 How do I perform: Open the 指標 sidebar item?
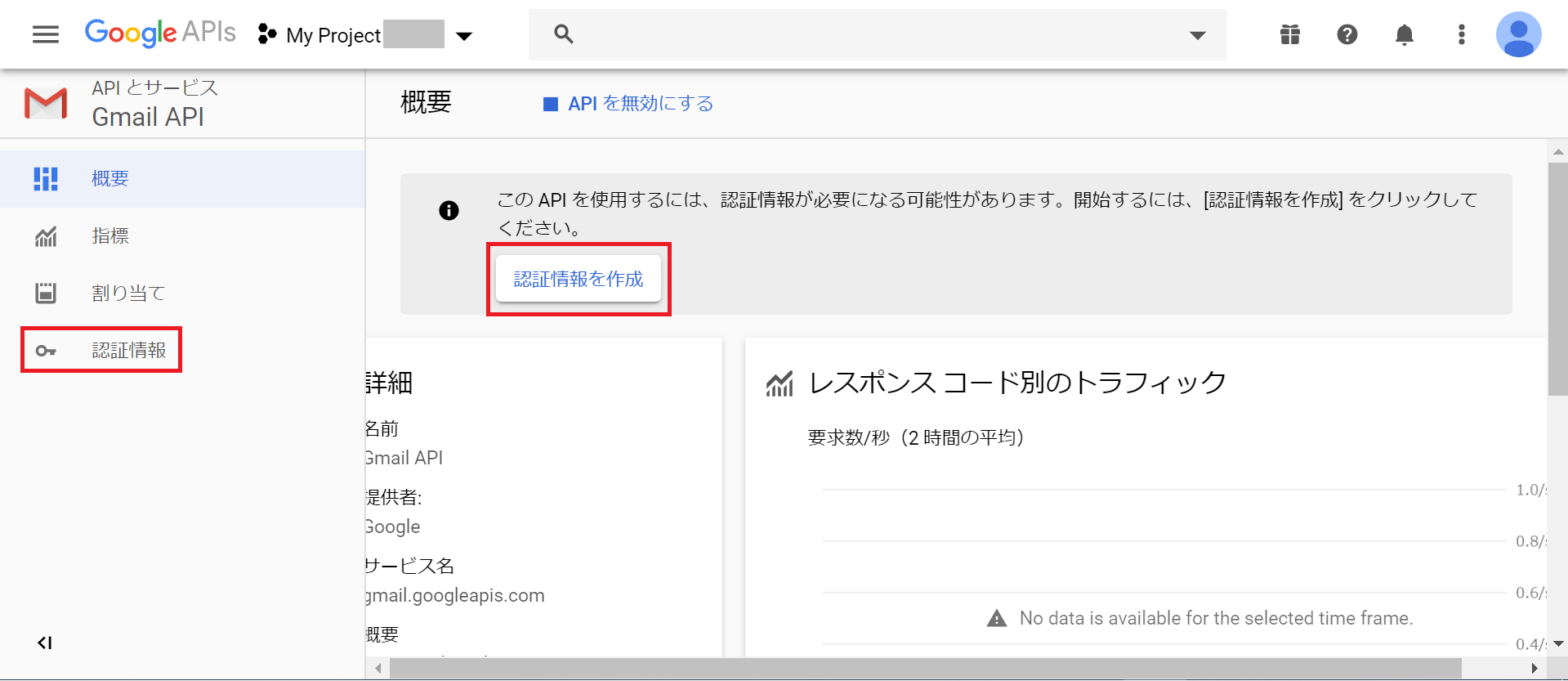(182, 235)
